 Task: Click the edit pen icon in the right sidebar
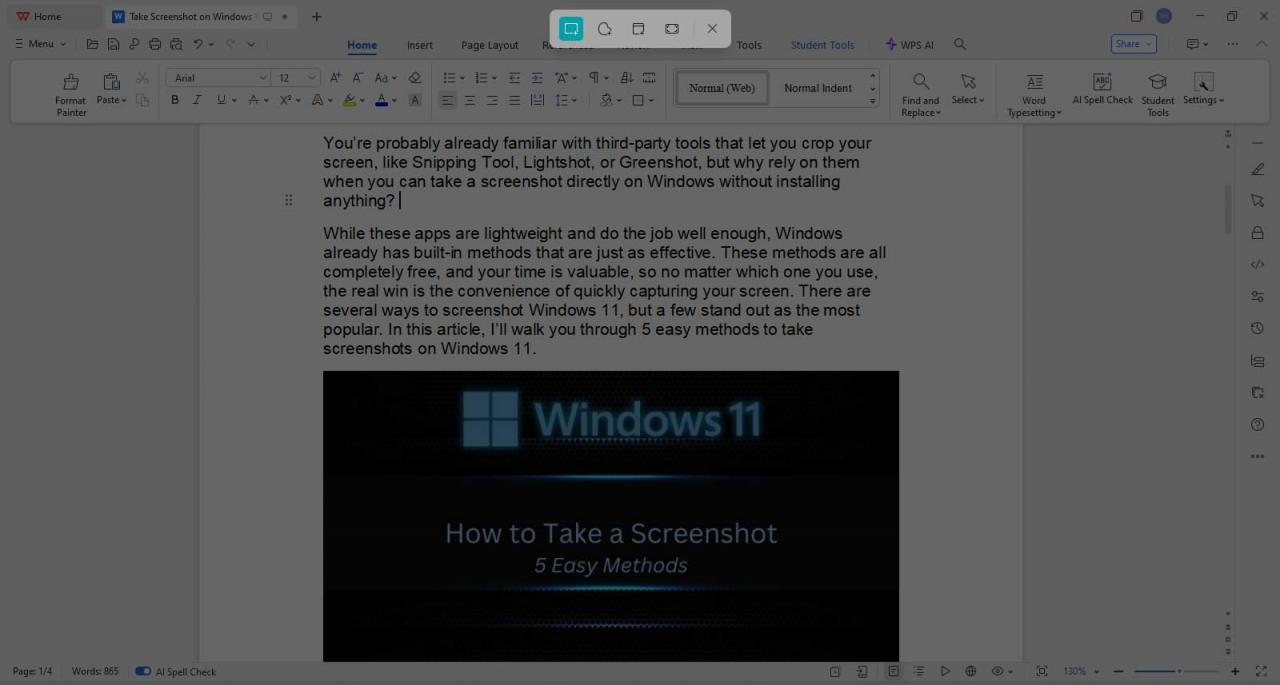[1257, 168]
